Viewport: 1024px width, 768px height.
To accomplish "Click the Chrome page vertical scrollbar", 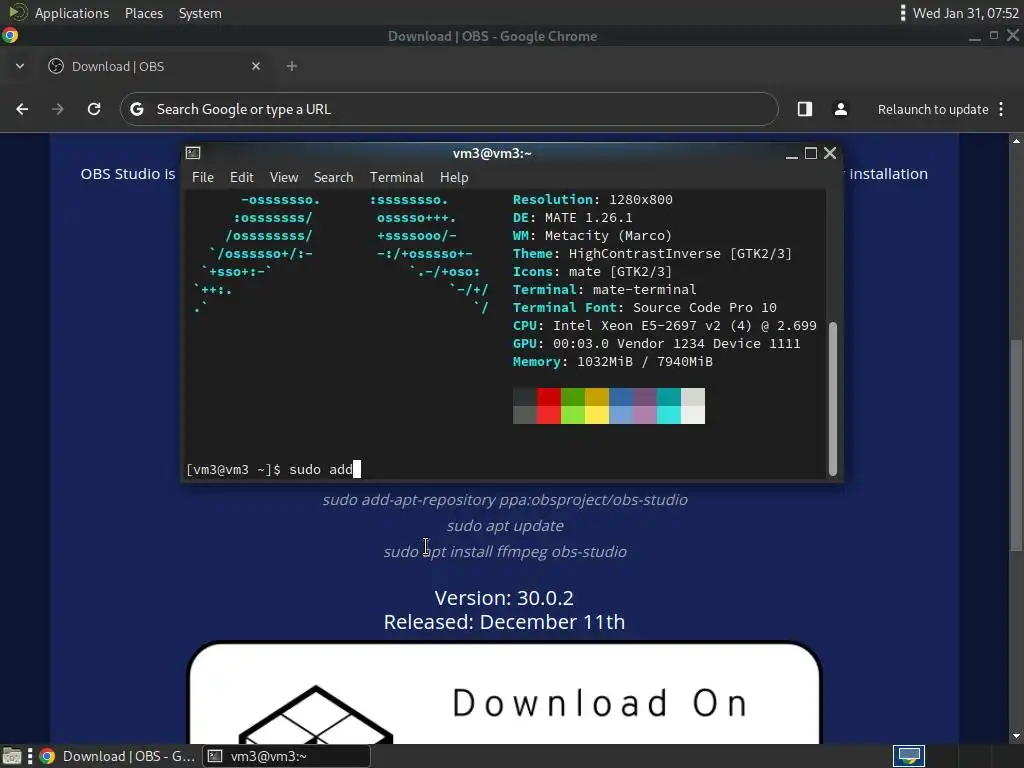I will 1016,444.
